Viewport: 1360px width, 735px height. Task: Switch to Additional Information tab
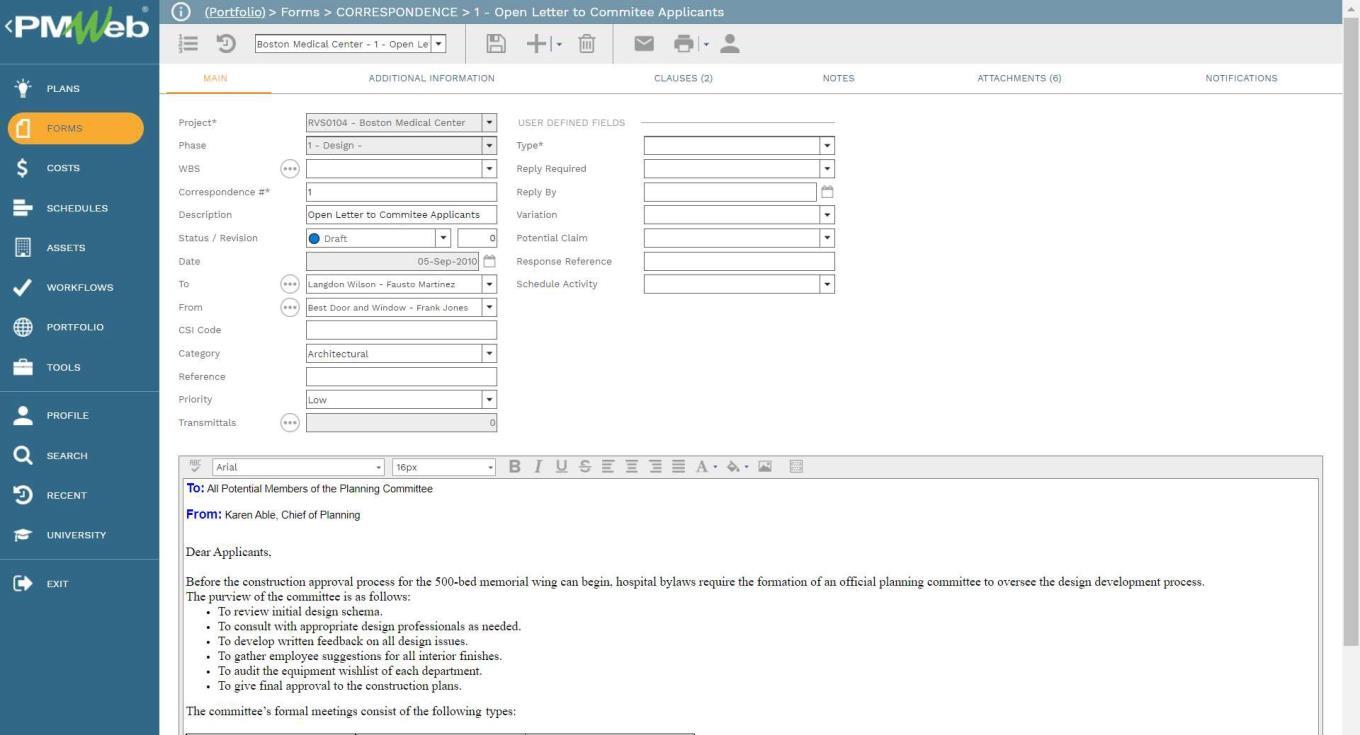431,78
